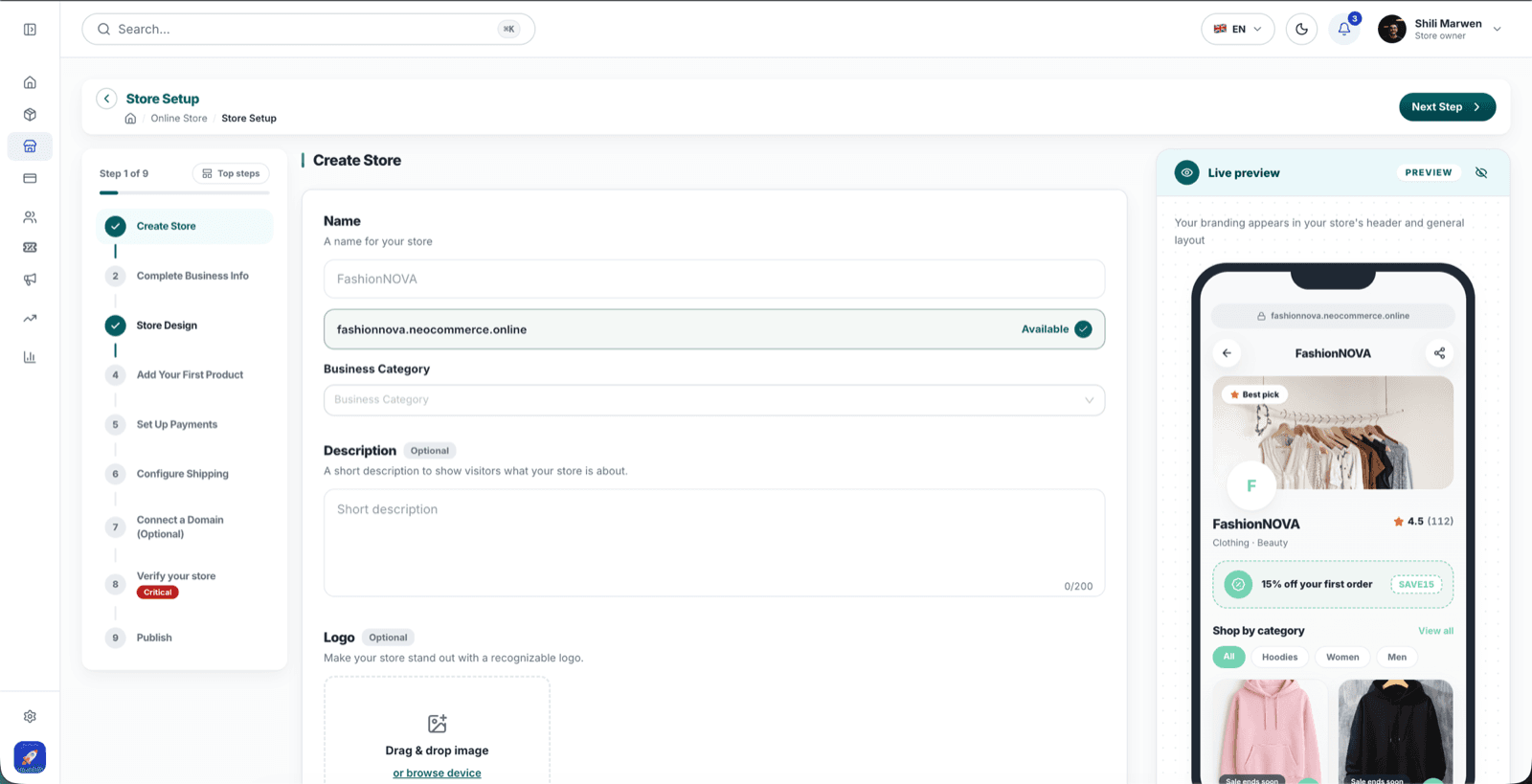Click the share icon in phone preview
This screenshot has height=784, width=1532.
point(1439,353)
